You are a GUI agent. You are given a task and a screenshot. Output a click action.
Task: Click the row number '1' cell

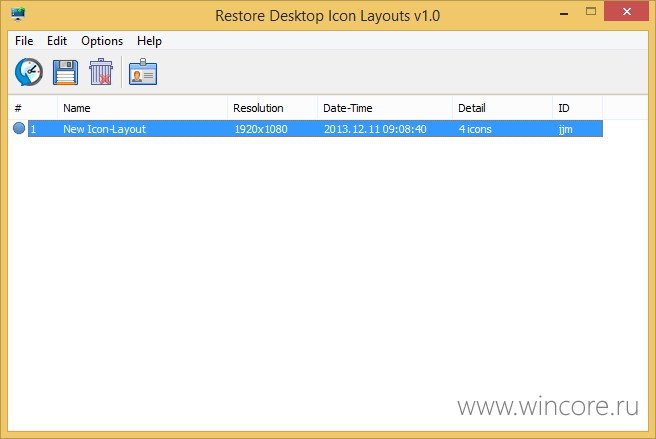pyautogui.click(x=33, y=129)
